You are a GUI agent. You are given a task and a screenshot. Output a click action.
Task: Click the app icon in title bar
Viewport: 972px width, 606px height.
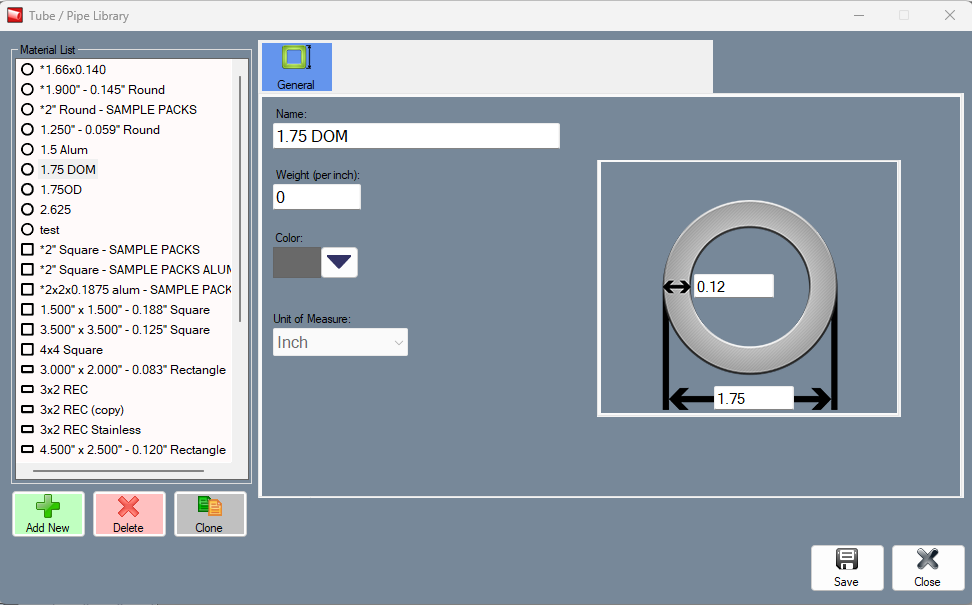pos(15,15)
